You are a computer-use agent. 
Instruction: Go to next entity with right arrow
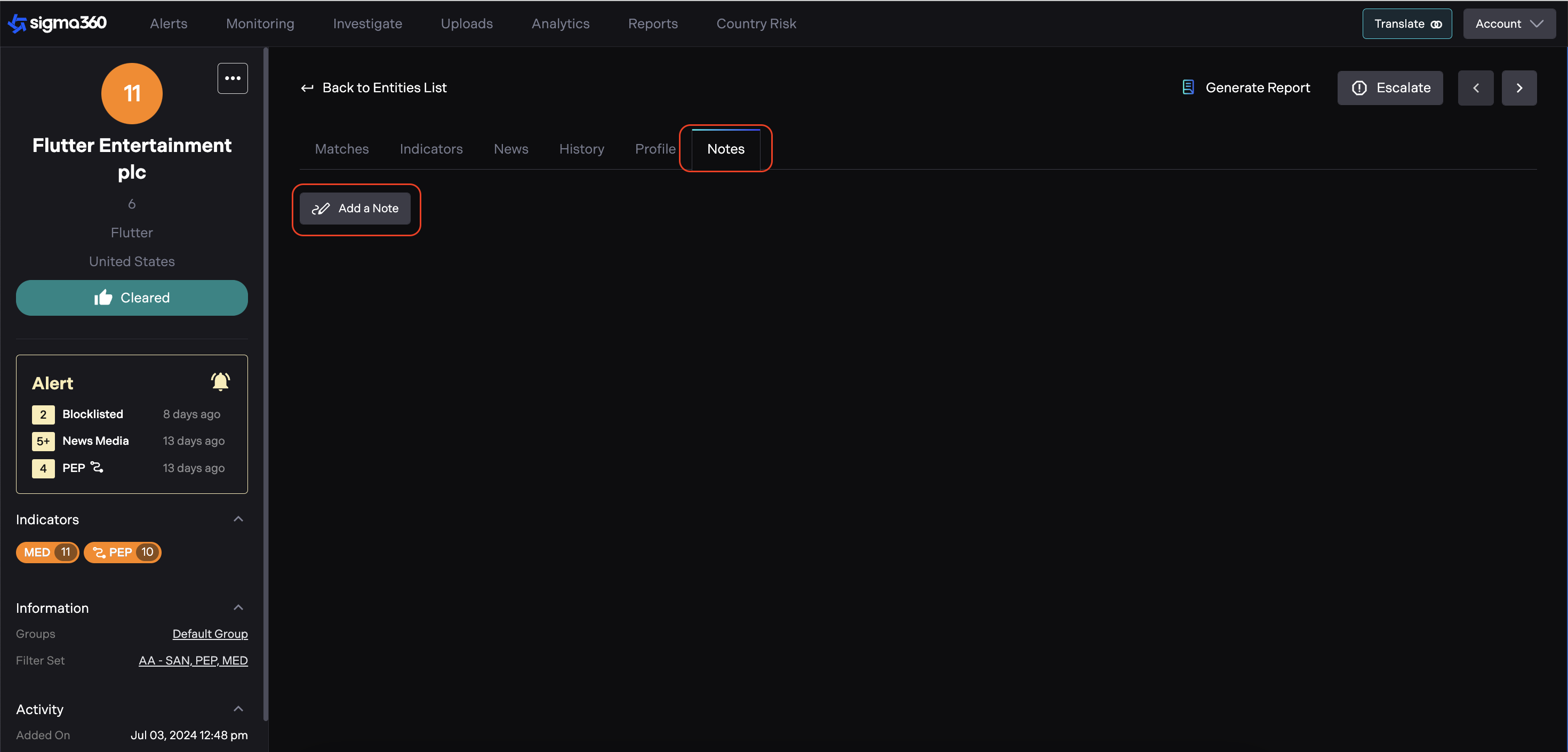point(1519,89)
